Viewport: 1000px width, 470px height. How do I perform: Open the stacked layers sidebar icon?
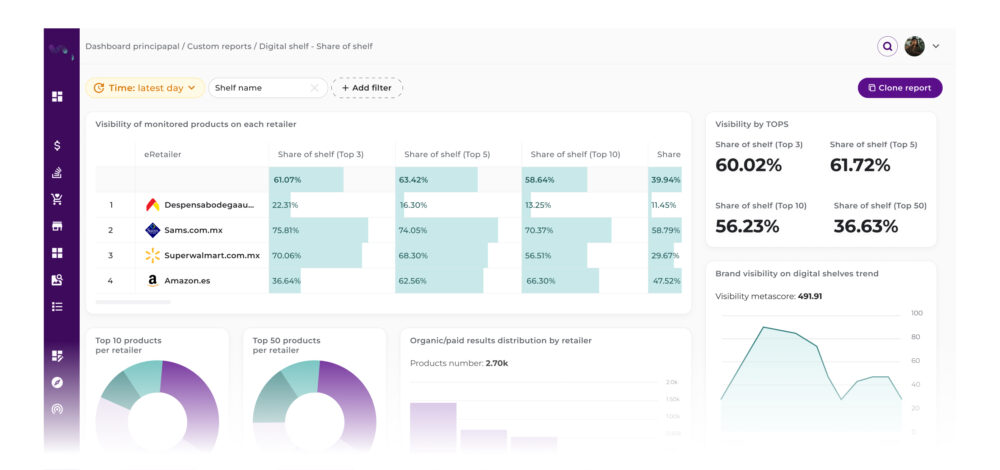tap(57, 173)
